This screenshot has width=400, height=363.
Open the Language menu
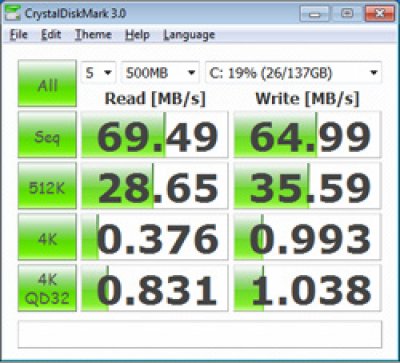click(x=189, y=35)
